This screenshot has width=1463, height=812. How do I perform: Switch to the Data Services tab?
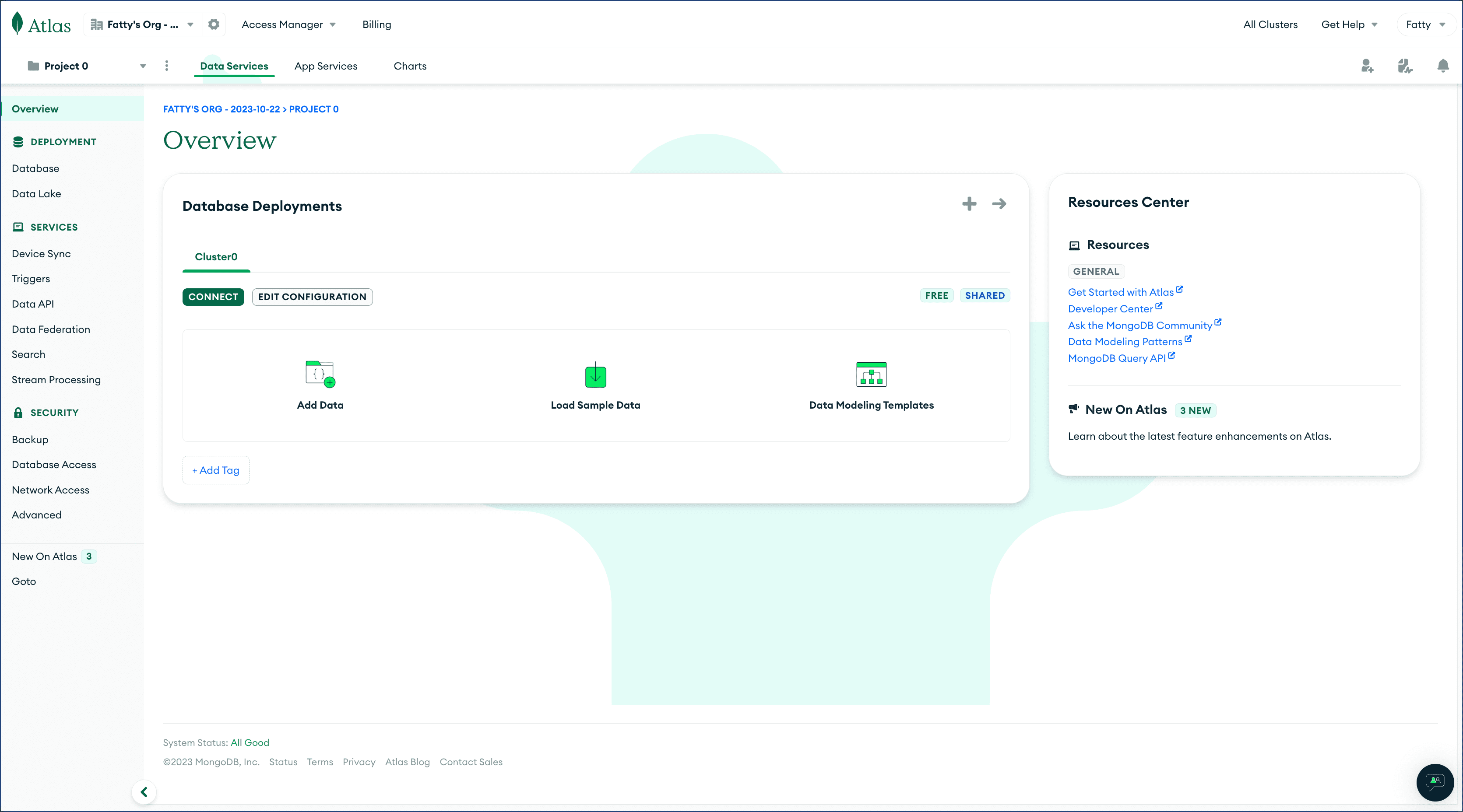pos(234,66)
